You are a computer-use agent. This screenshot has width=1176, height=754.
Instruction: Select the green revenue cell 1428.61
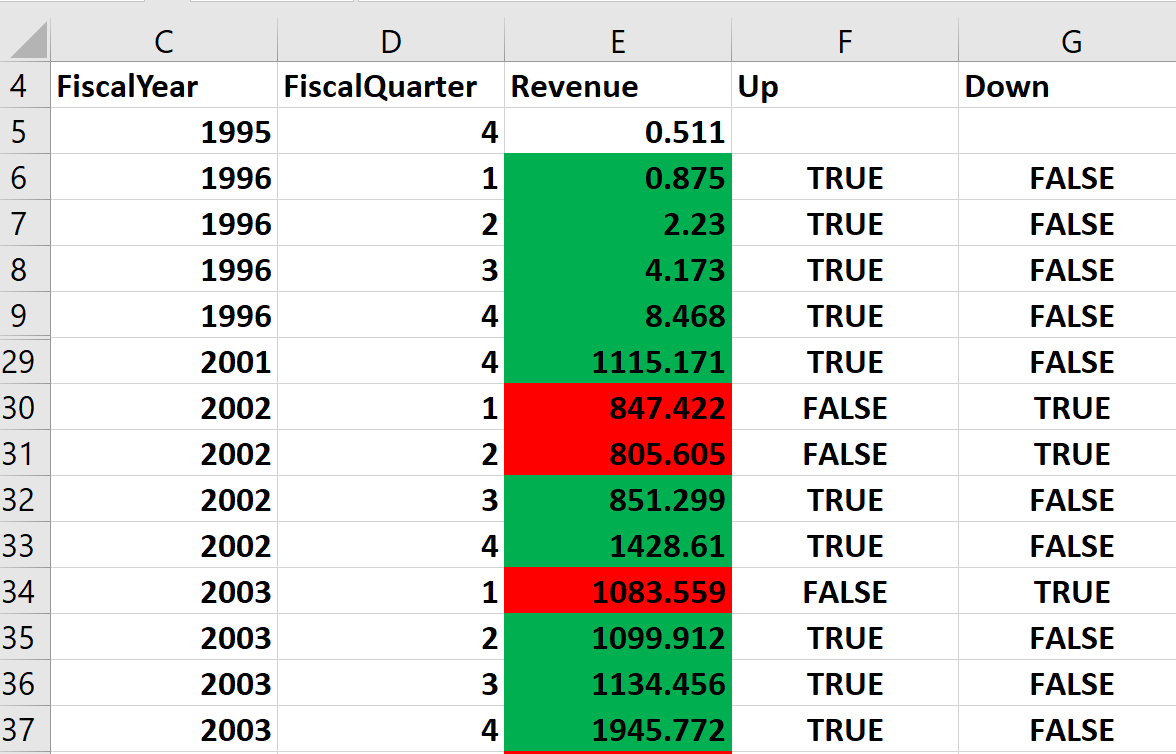[x=618, y=546]
